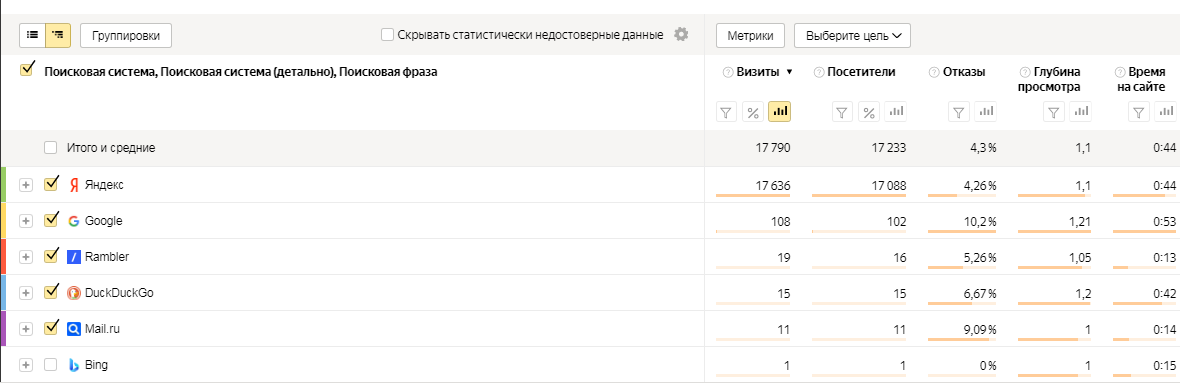Click help icon next to Посетители
1180x390 pixels.
point(819,72)
